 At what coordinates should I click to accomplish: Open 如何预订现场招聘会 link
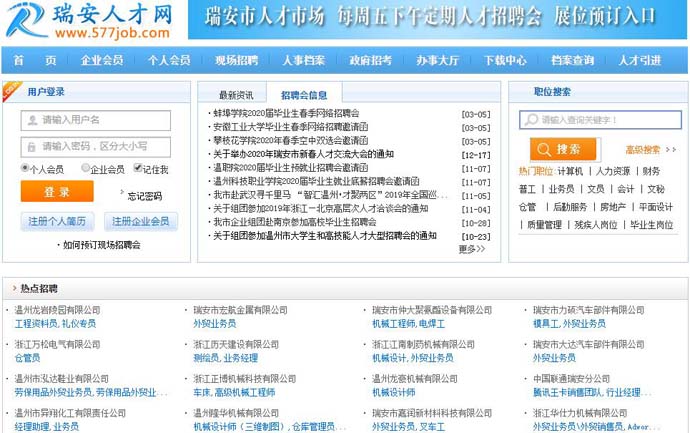tap(102, 245)
